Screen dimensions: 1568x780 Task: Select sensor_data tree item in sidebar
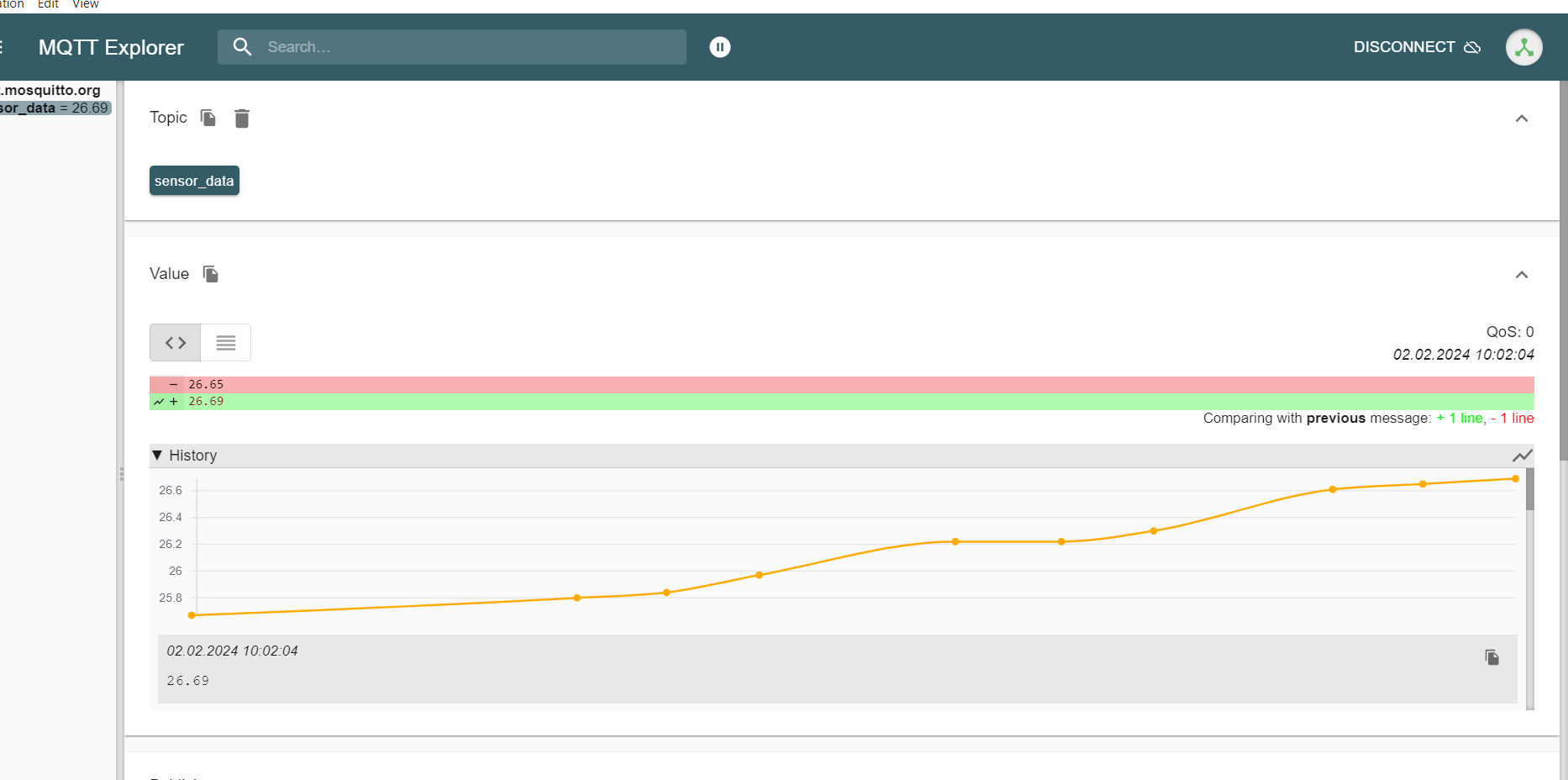pos(55,108)
